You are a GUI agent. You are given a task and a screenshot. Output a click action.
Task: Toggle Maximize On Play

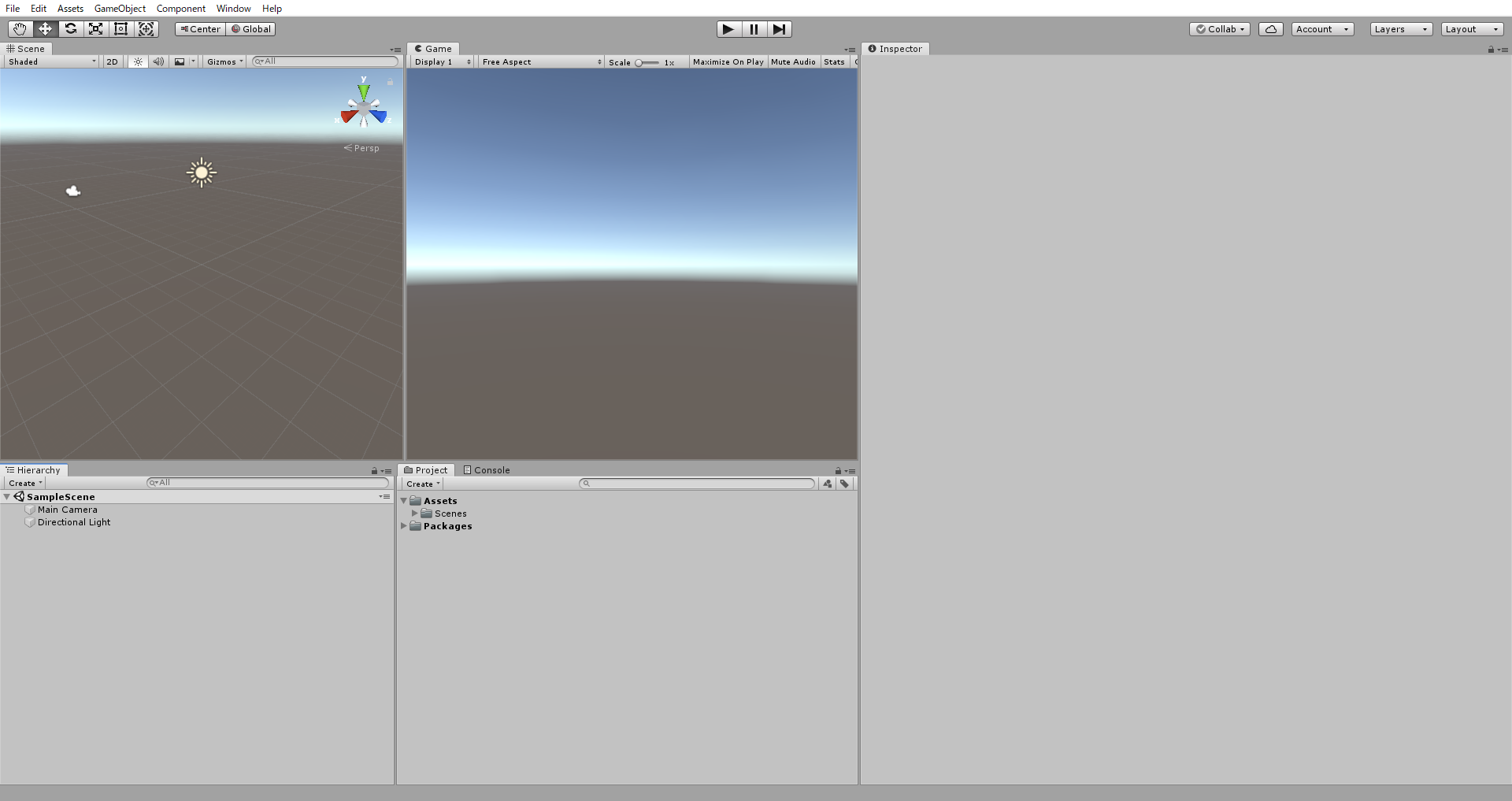(x=728, y=61)
